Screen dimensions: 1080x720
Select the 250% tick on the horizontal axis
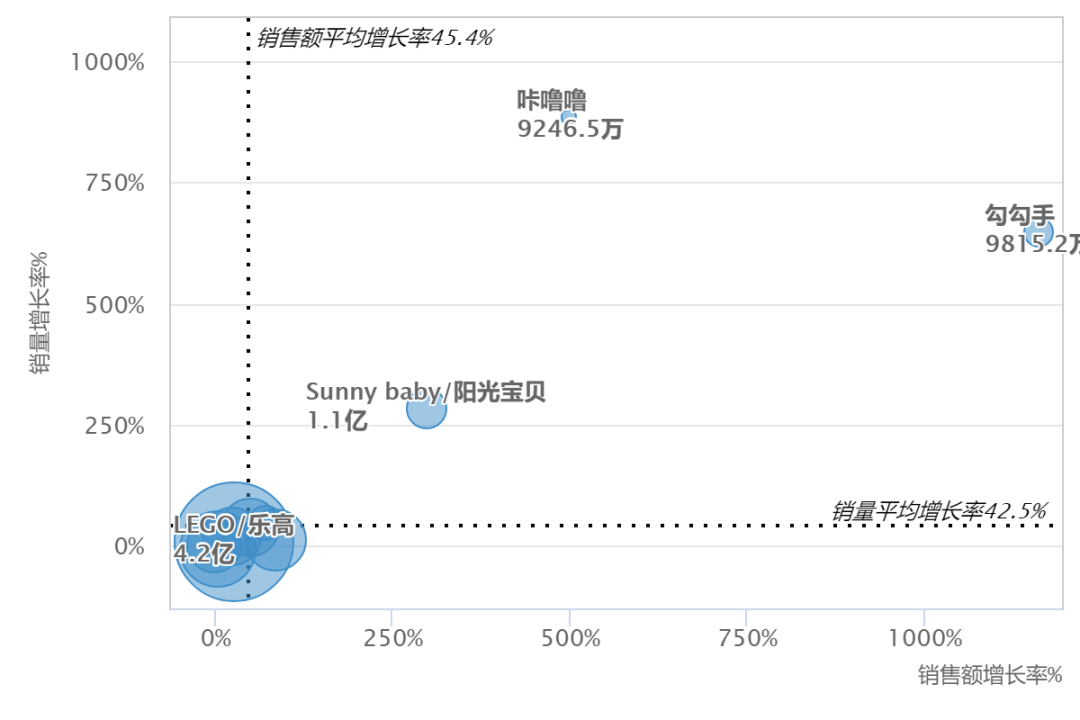(x=391, y=639)
